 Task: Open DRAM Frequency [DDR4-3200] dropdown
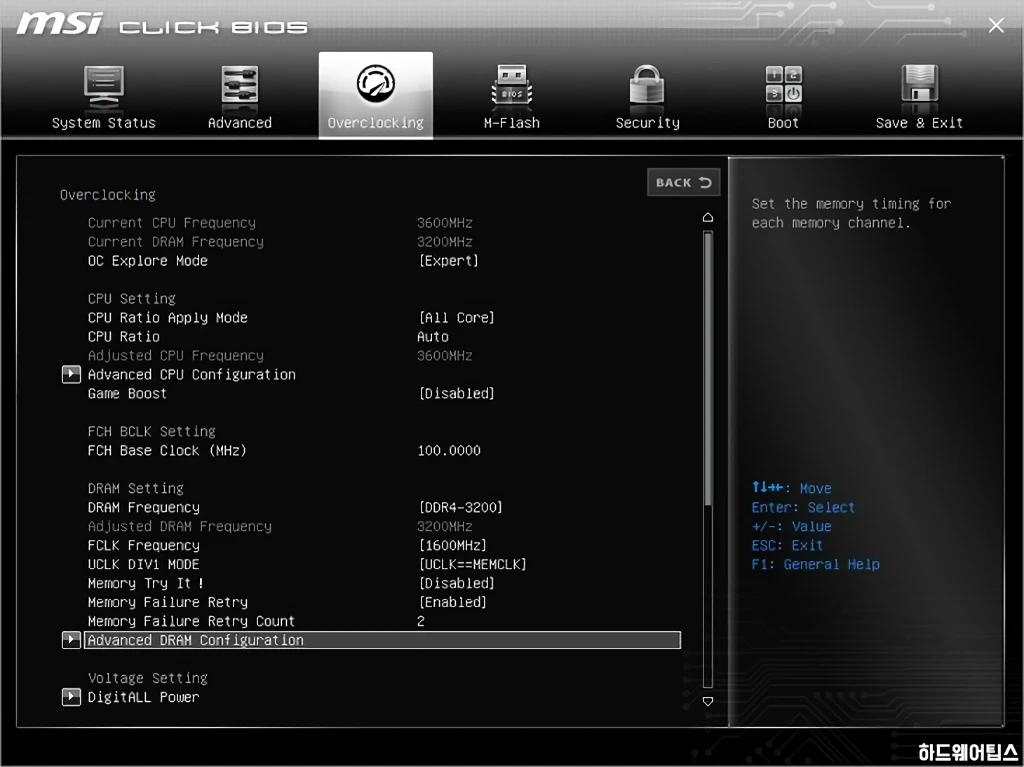pyautogui.click(x=460, y=507)
